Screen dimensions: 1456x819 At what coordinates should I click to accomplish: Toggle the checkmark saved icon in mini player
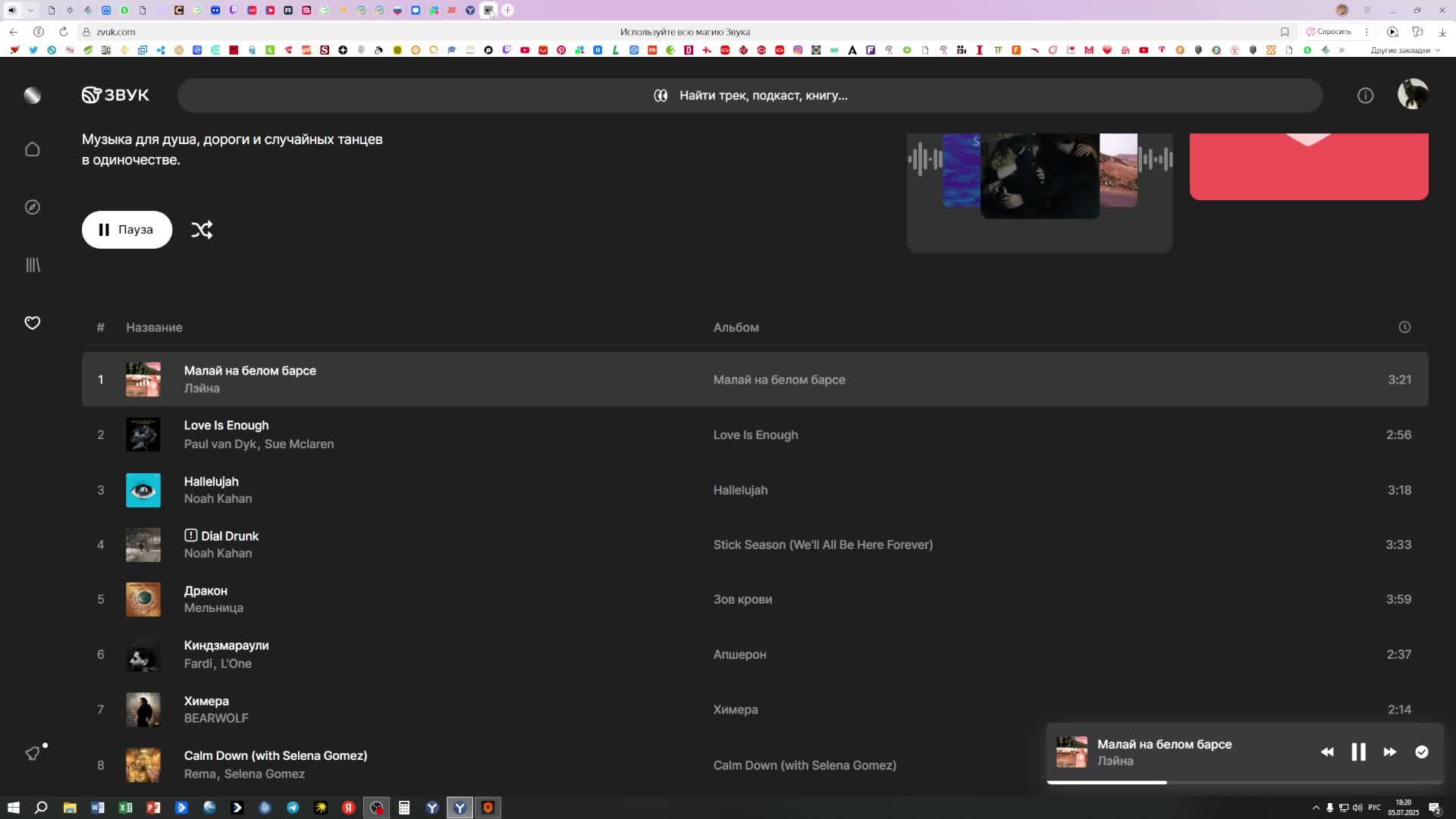pyautogui.click(x=1422, y=752)
